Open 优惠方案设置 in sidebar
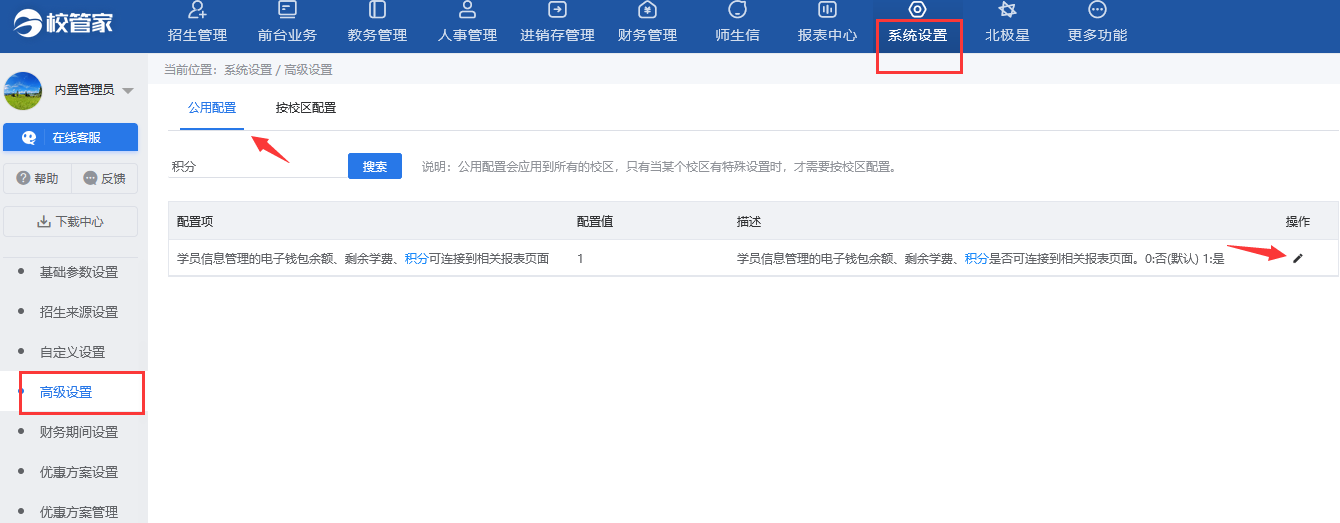The height and width of the screenshot is (523, 1340). pyautogui.click(x=79, y=472)
